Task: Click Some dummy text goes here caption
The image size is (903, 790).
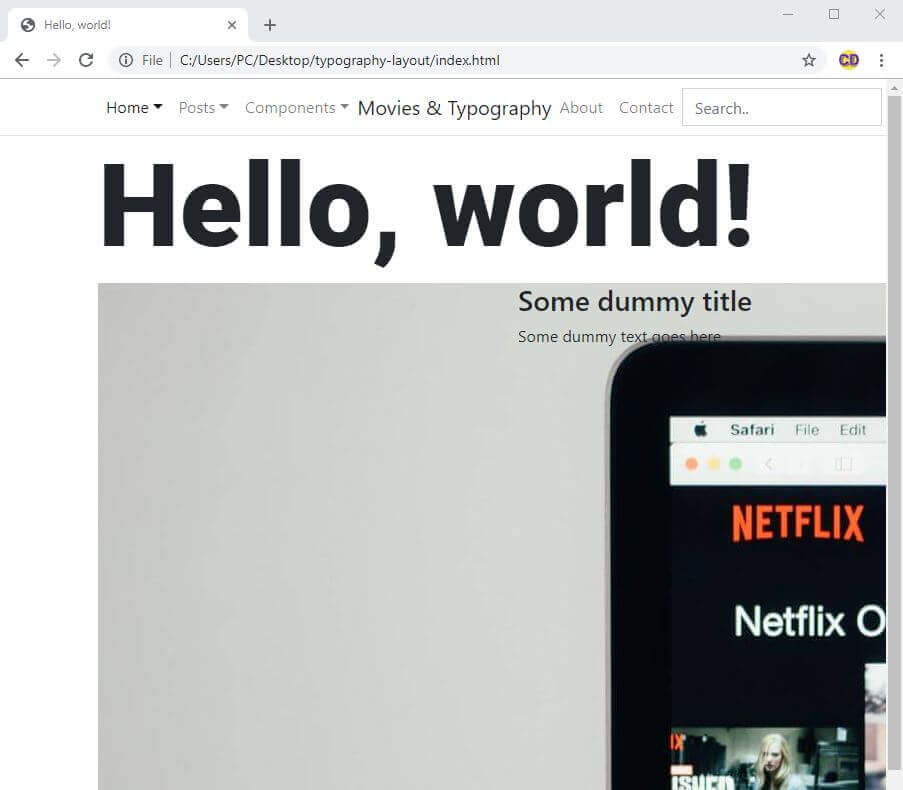Action: 619,336
